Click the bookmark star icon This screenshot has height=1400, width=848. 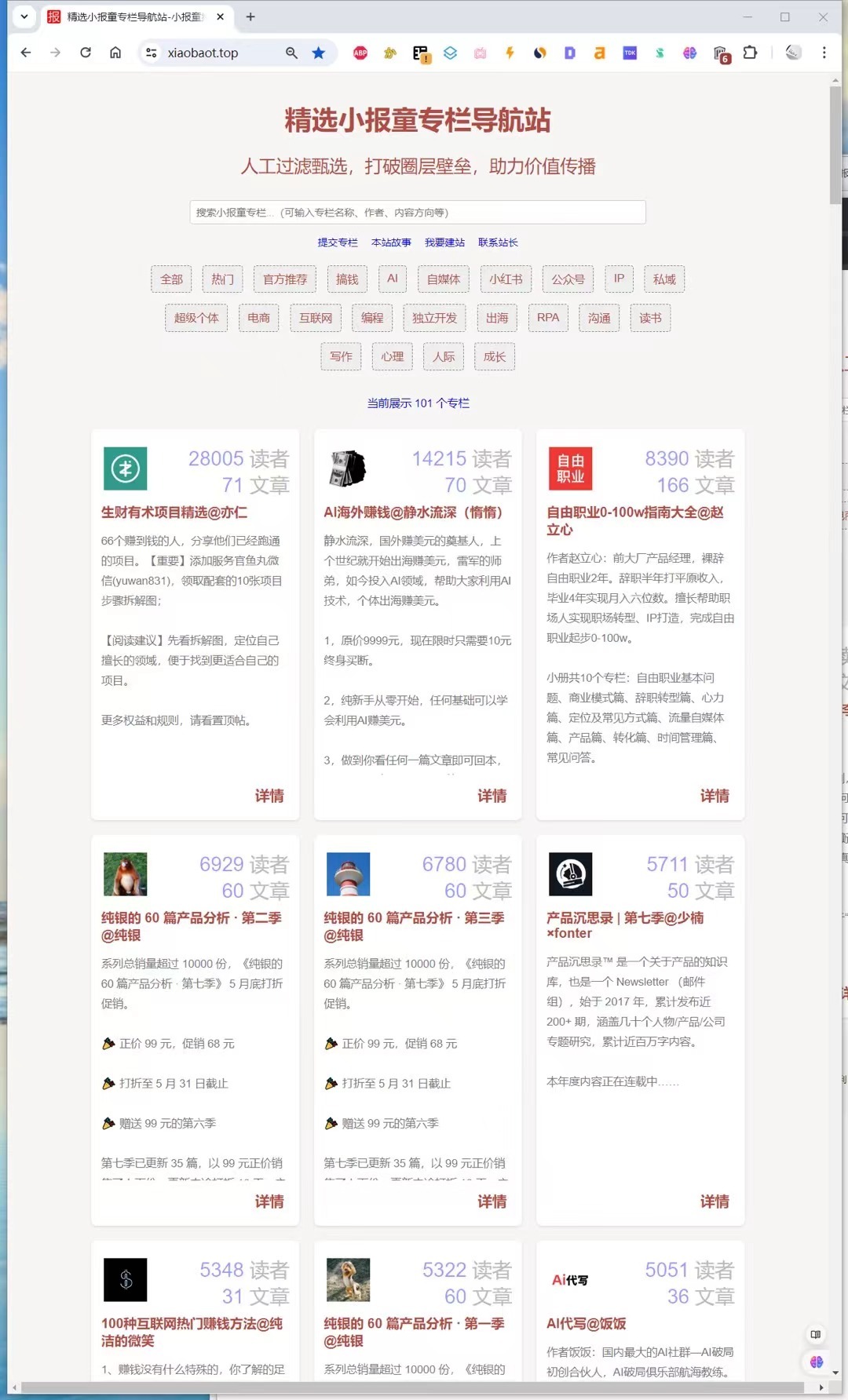click(318, 53)
